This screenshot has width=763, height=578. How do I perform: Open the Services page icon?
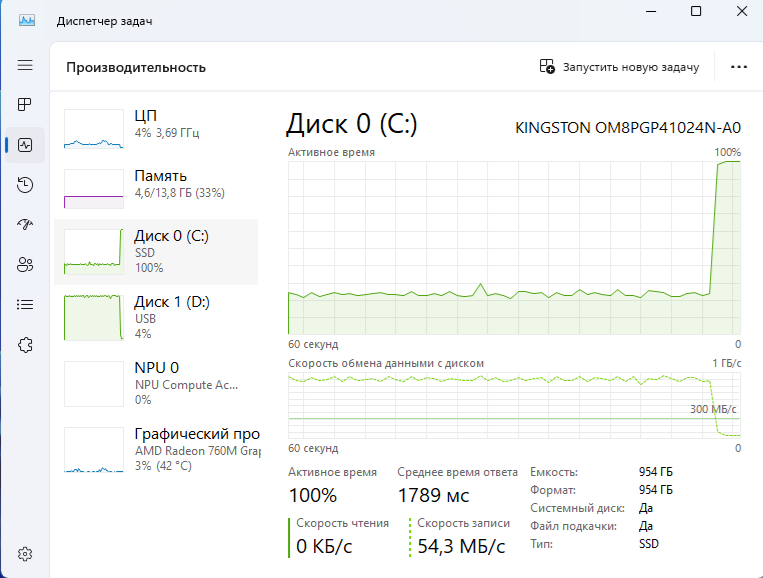pyautogui.click(x=25, y=344)
